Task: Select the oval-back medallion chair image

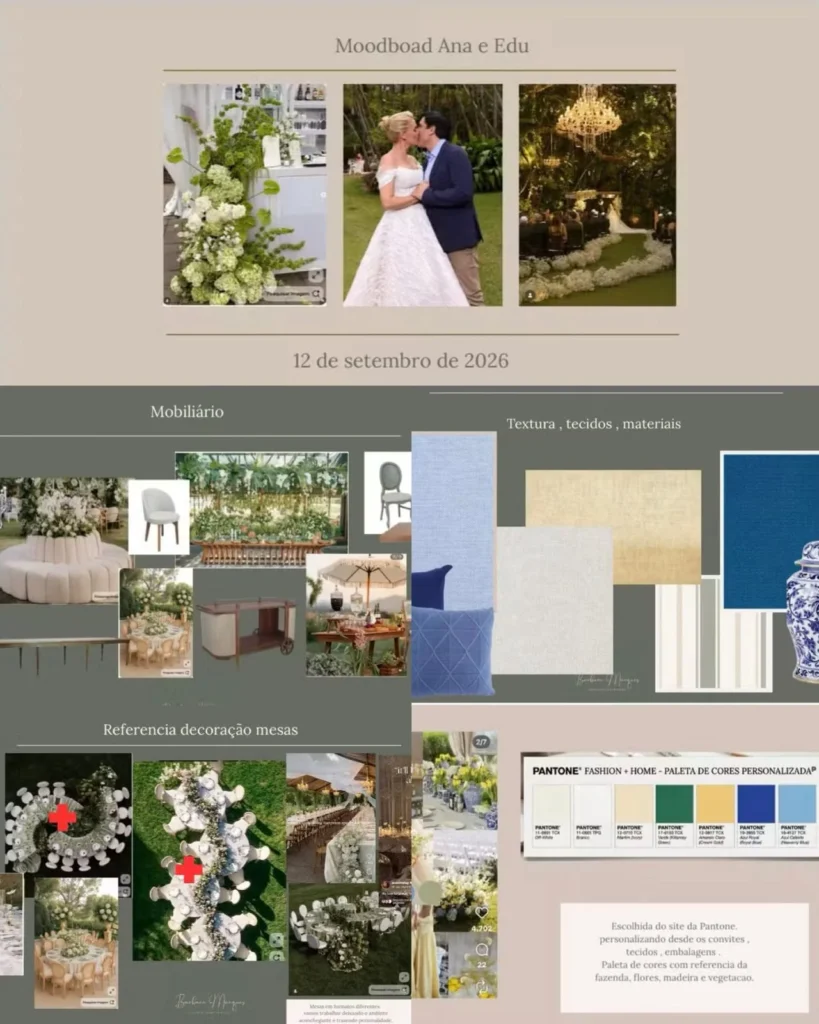Action: pyautogui.click(x=388, y=492)
